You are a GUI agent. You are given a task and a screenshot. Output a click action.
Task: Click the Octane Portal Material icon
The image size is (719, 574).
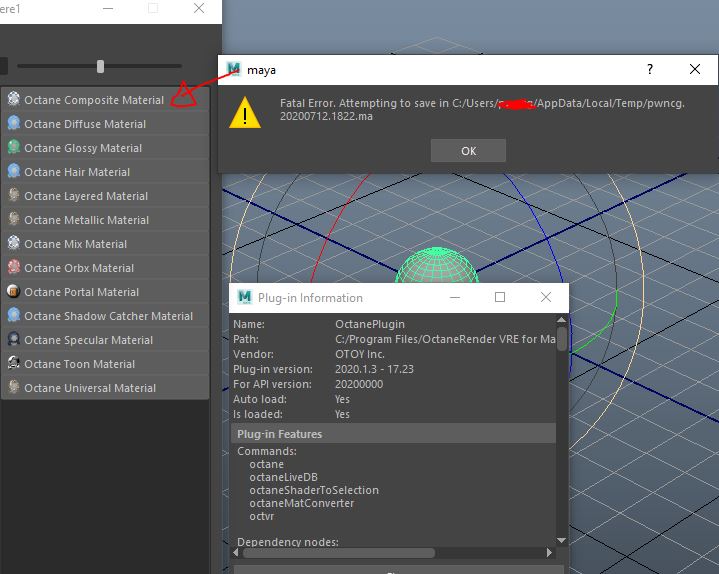tap(14, 291)
